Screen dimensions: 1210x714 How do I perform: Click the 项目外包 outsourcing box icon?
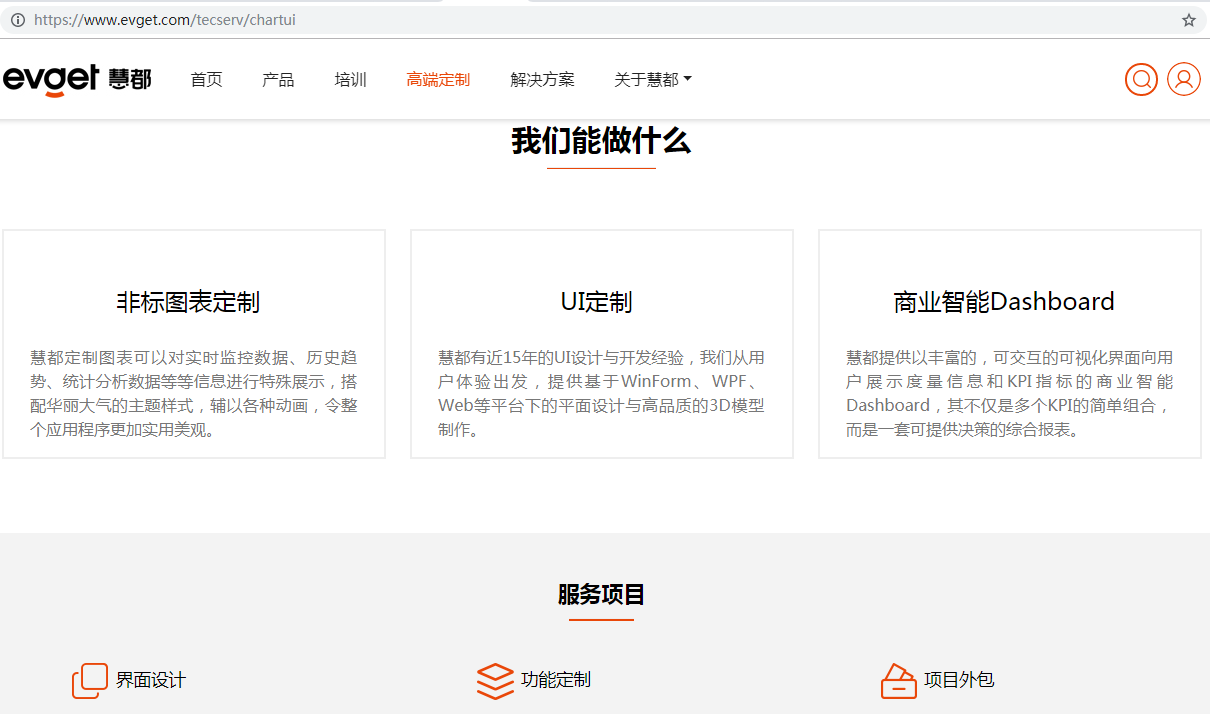click(x=899, y=680)
